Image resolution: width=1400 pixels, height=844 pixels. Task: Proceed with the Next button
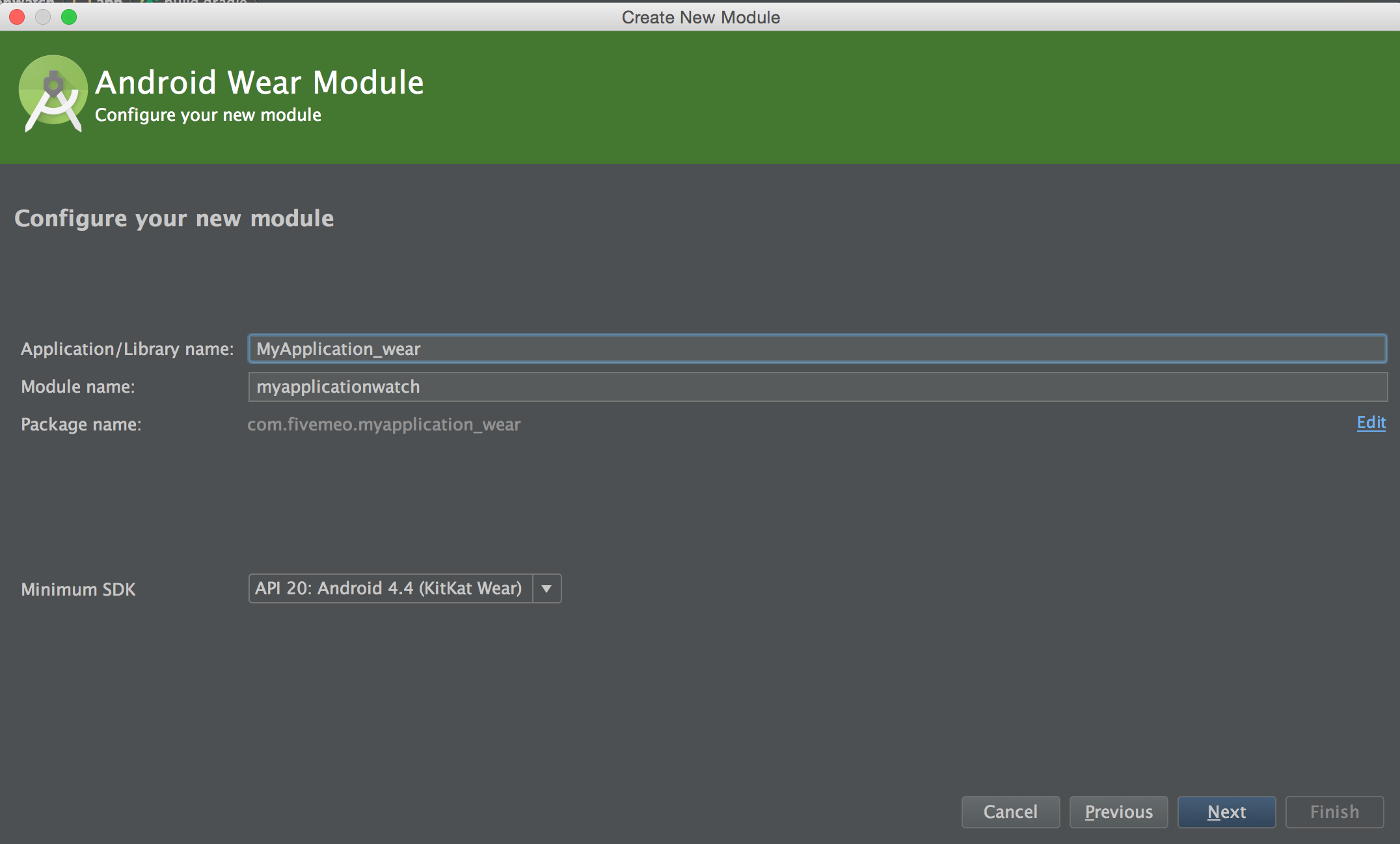tap(1226, 811)
